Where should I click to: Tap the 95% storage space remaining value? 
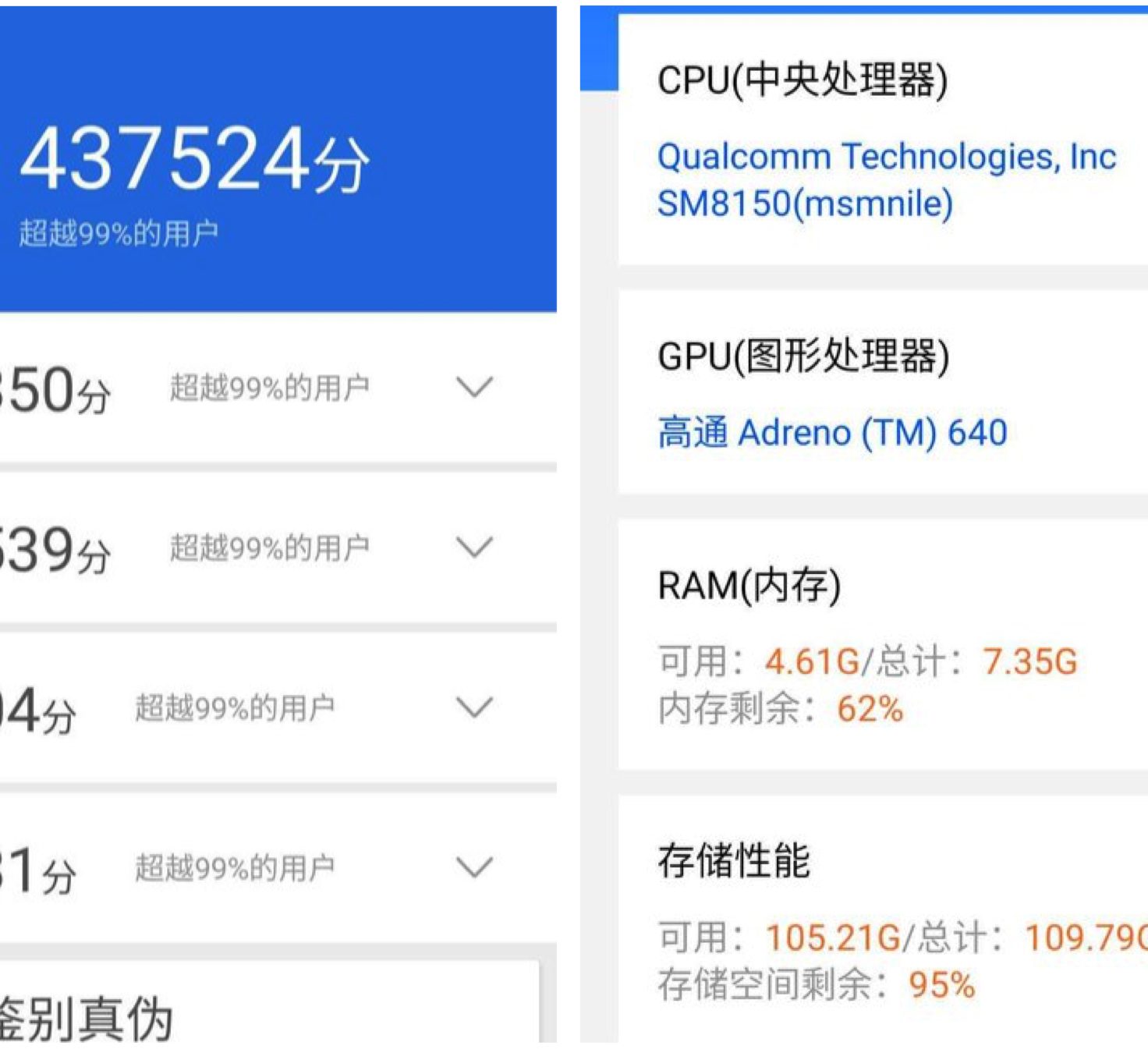point(941,985)
